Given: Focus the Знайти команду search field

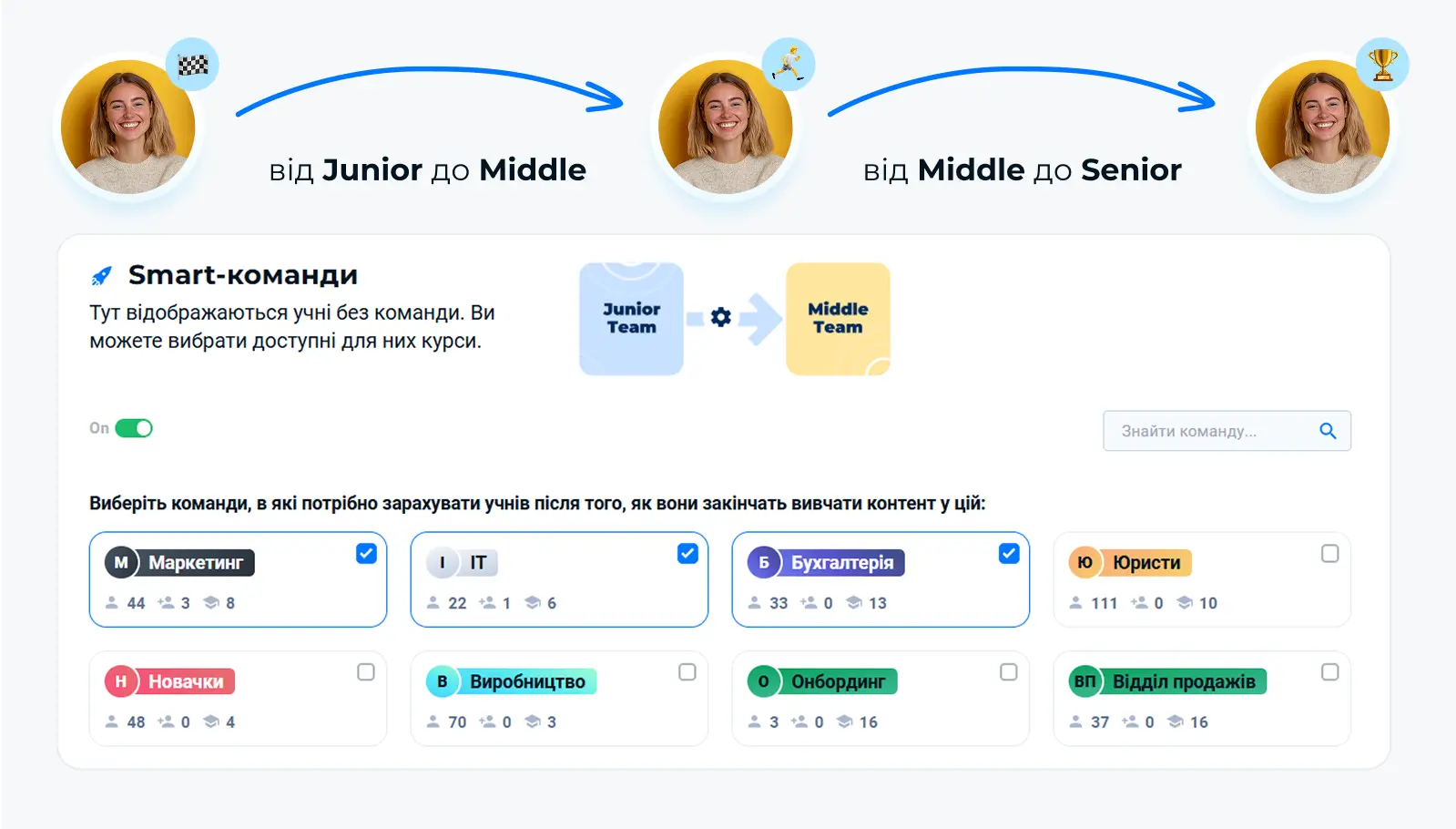Looking at the screenshot, I should [1211, 431].
